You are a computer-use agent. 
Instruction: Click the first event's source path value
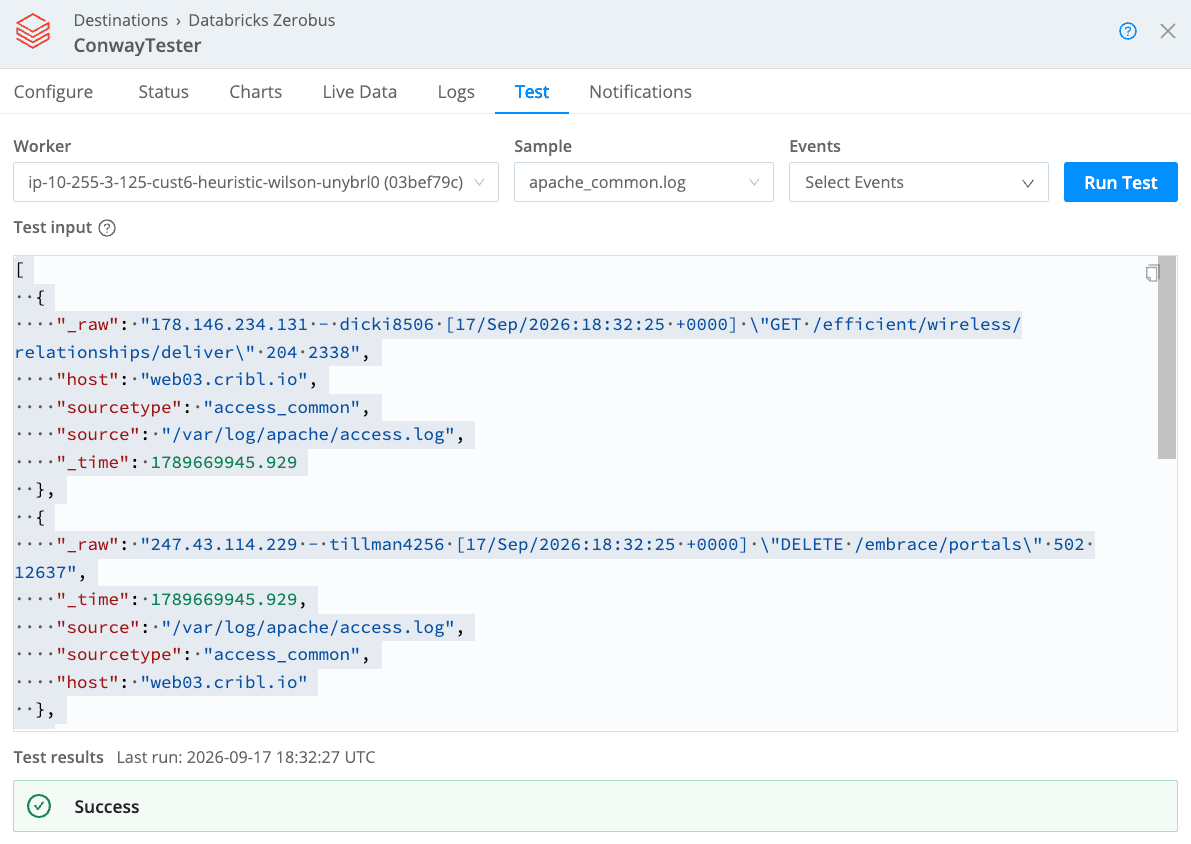click(308, 435)
